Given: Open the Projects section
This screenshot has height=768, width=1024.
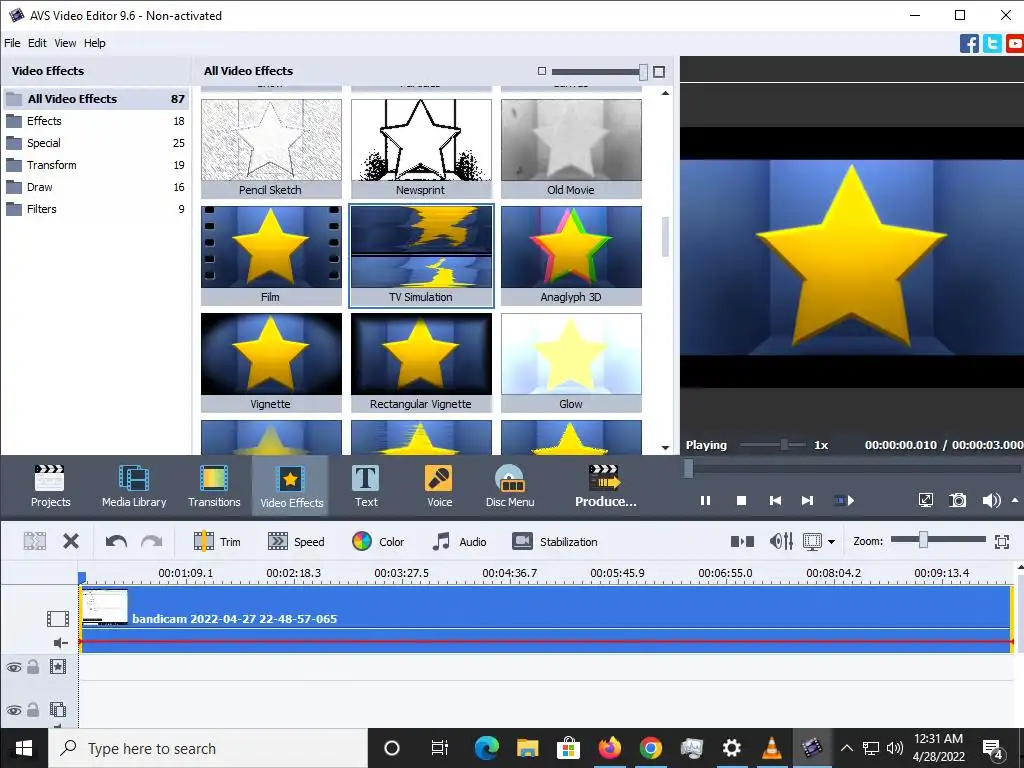Looking at the screenshot, I should click(x=50, y=486).
